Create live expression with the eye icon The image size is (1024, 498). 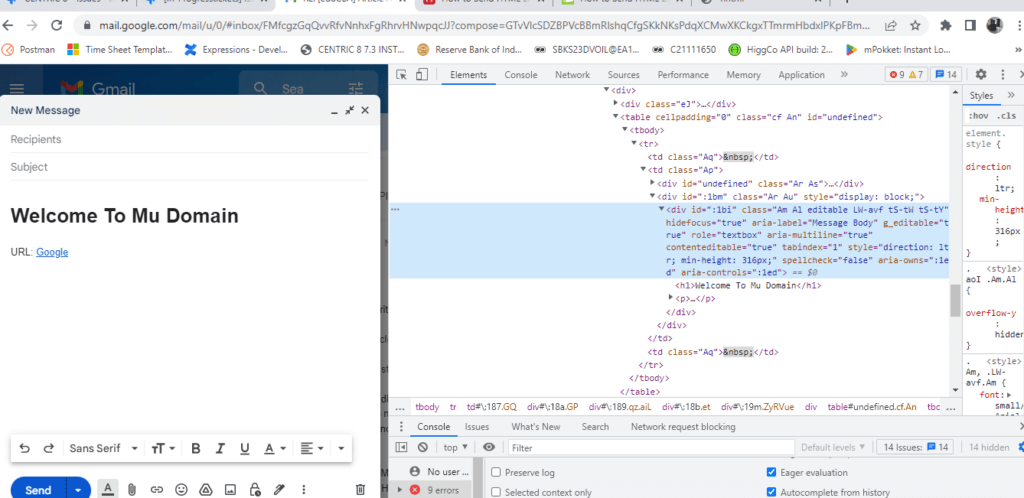489,448
